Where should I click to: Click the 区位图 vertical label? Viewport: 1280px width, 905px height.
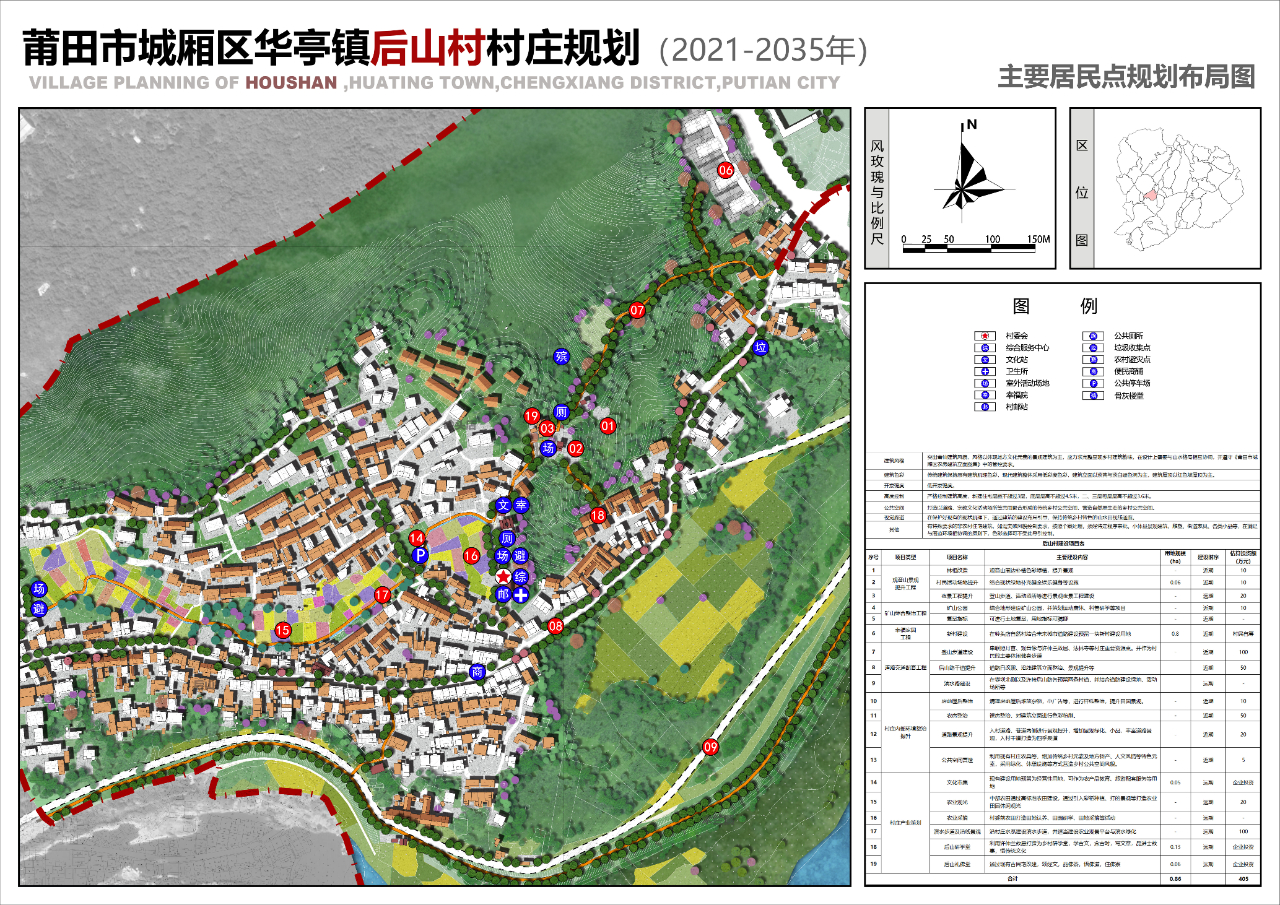pos(1081,192)
